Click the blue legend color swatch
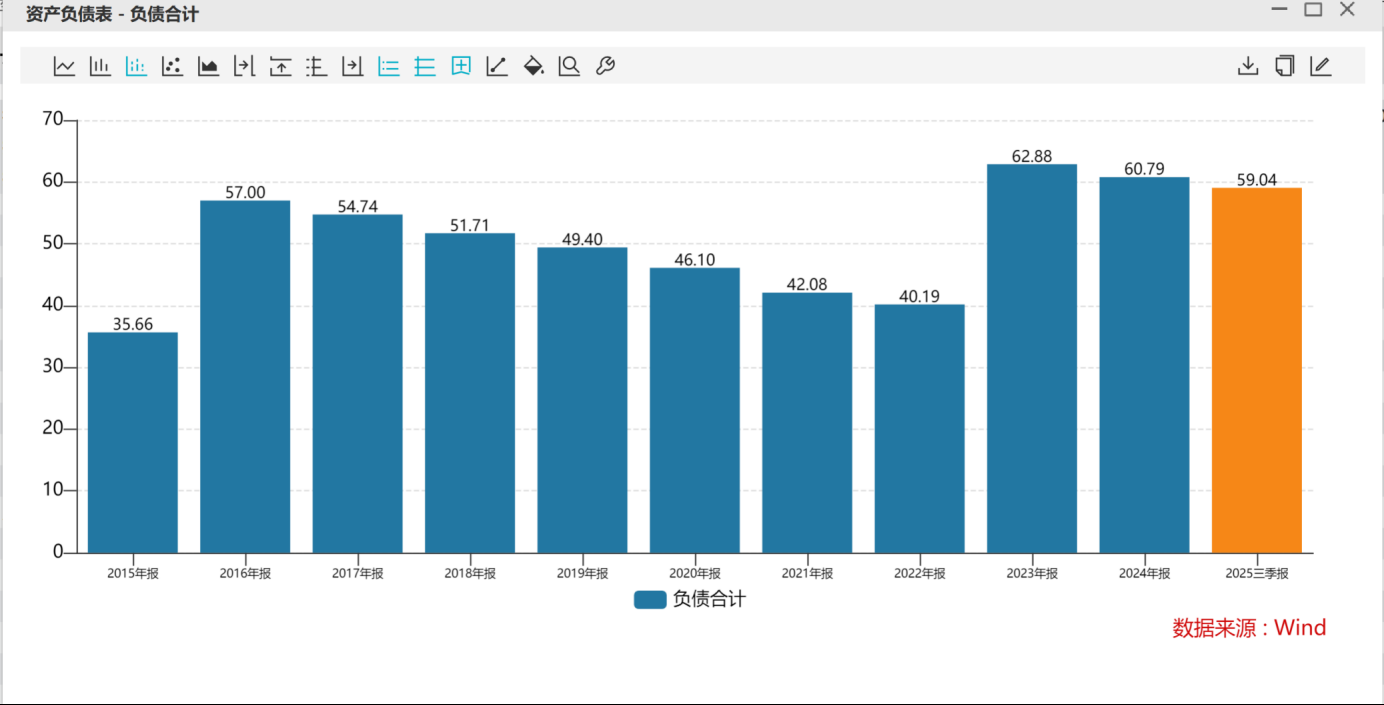This screenshot has height=705, width=1384. (x=650, y=599)
